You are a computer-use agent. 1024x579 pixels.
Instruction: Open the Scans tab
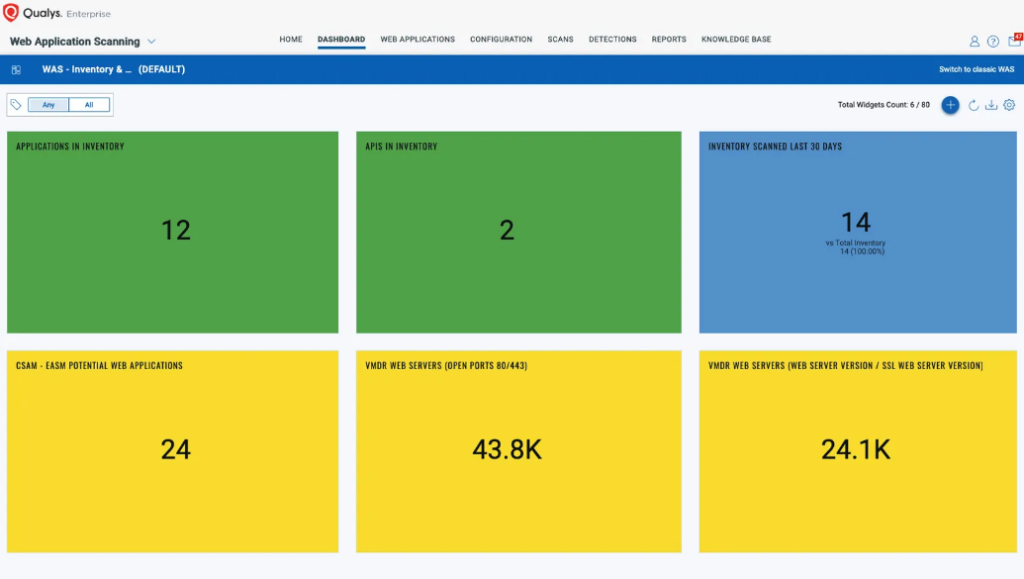point(560,39)
